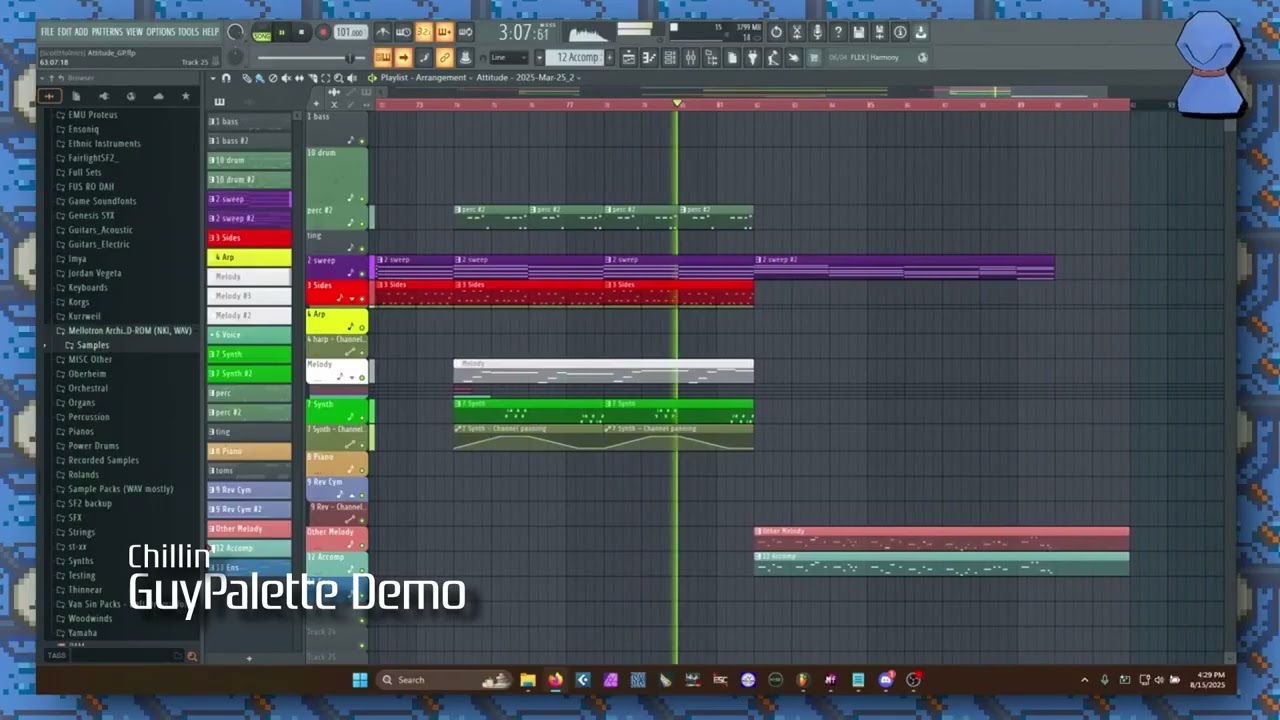The width and height of the screenshot is (1280, 720).
Task: Open the plugin picker plug icon
Action: coord(752,57)
